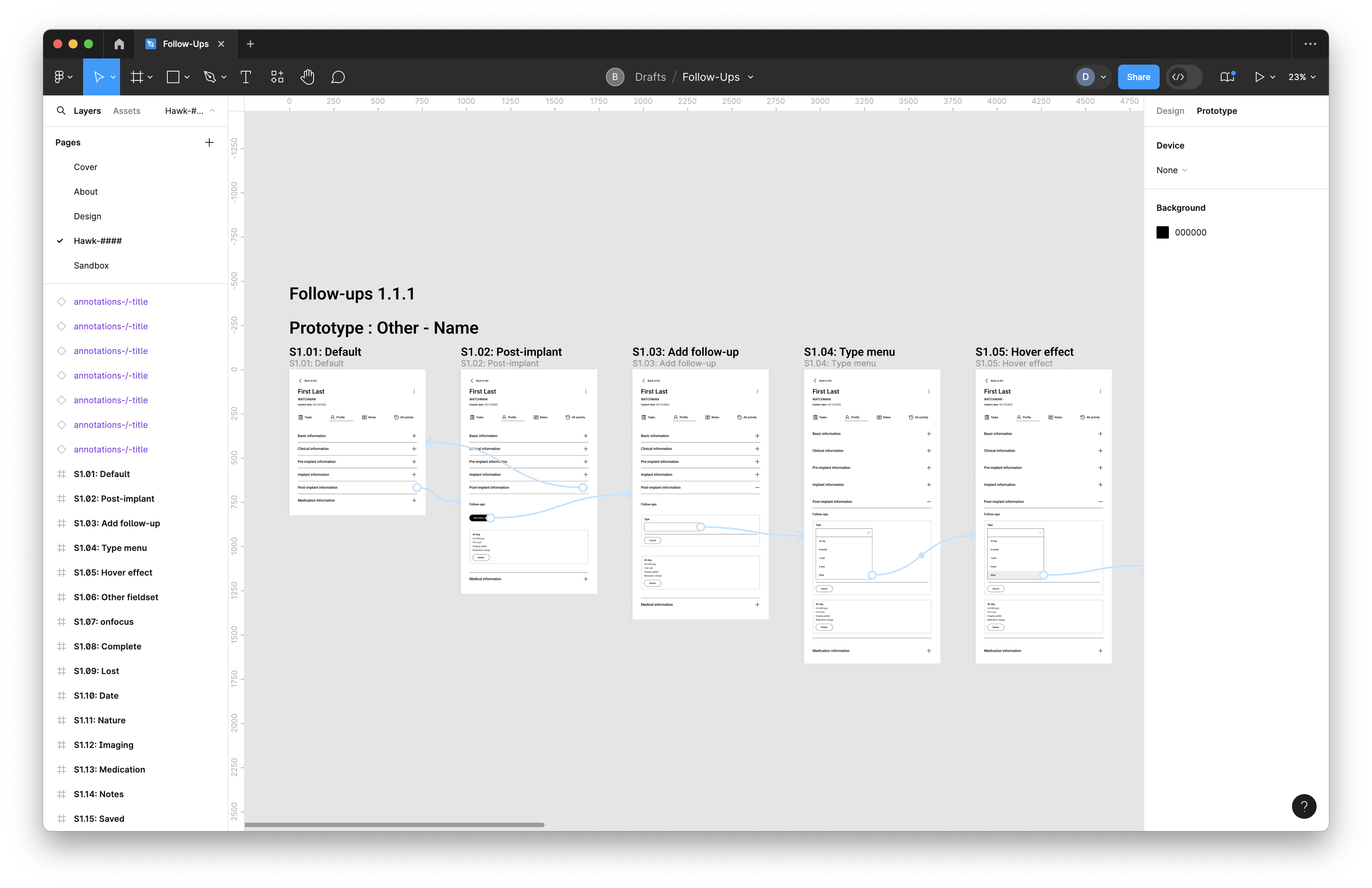Expand the zoom level 23% dropdown
1372x888 pixels.
pos(1302,77)
